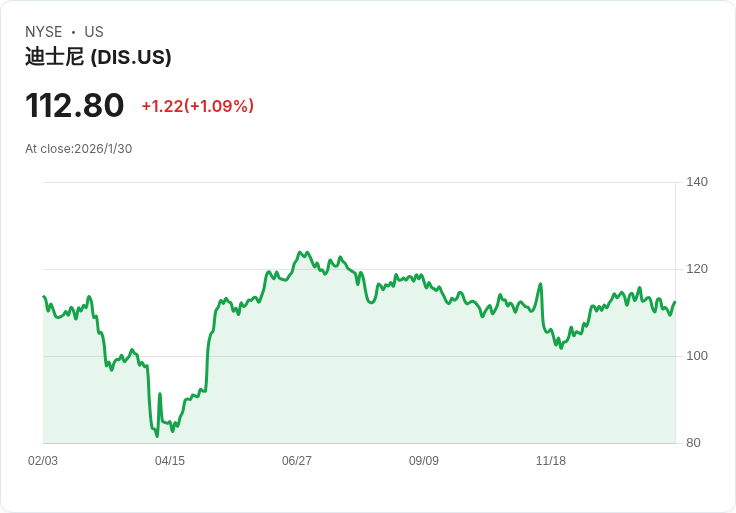Select the 140 y-axis label
Screen dimensions: 736x513
pyautogui.click(x=697, y=182)
